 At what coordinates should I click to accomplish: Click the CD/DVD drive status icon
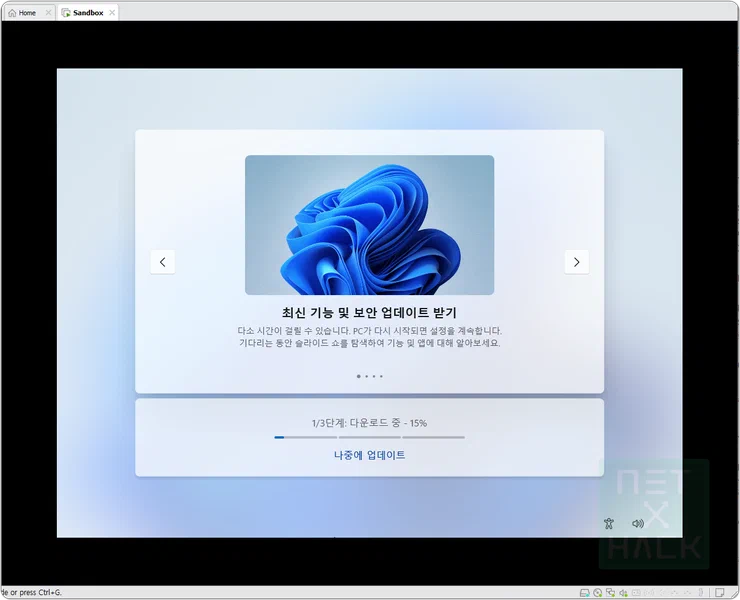[x=597, y=592]
